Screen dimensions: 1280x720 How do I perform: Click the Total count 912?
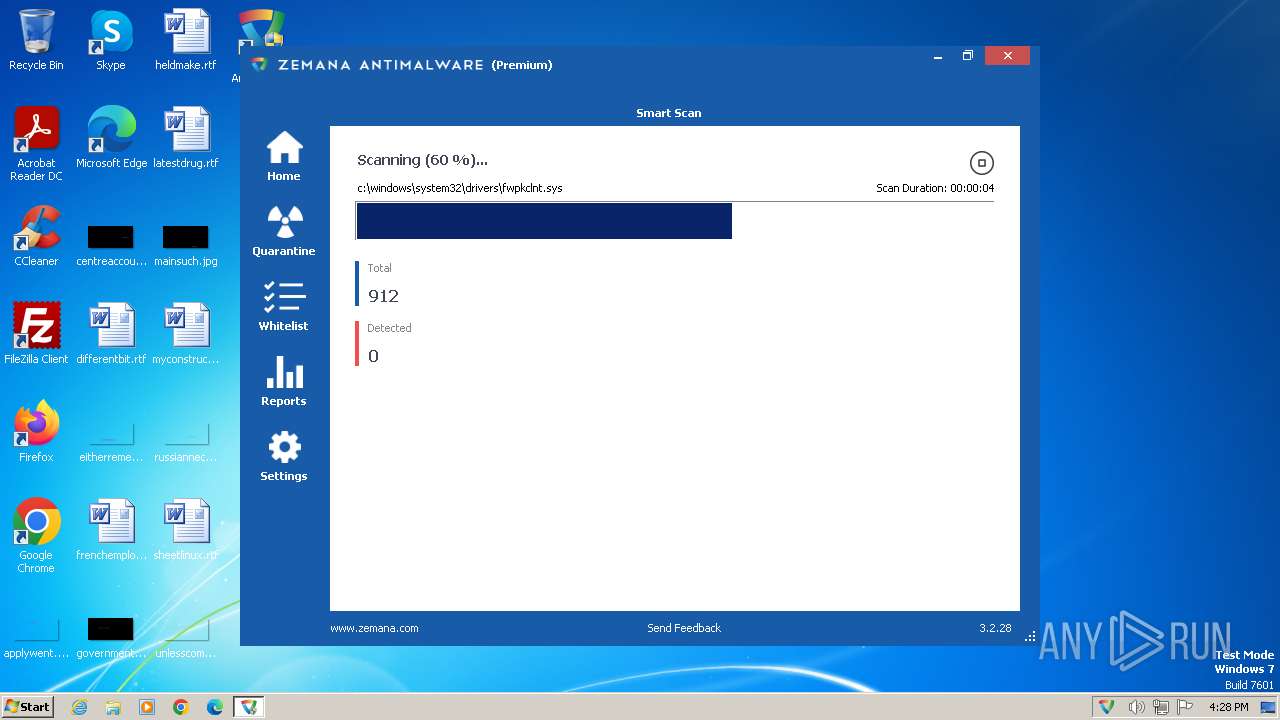click(383, 296)
